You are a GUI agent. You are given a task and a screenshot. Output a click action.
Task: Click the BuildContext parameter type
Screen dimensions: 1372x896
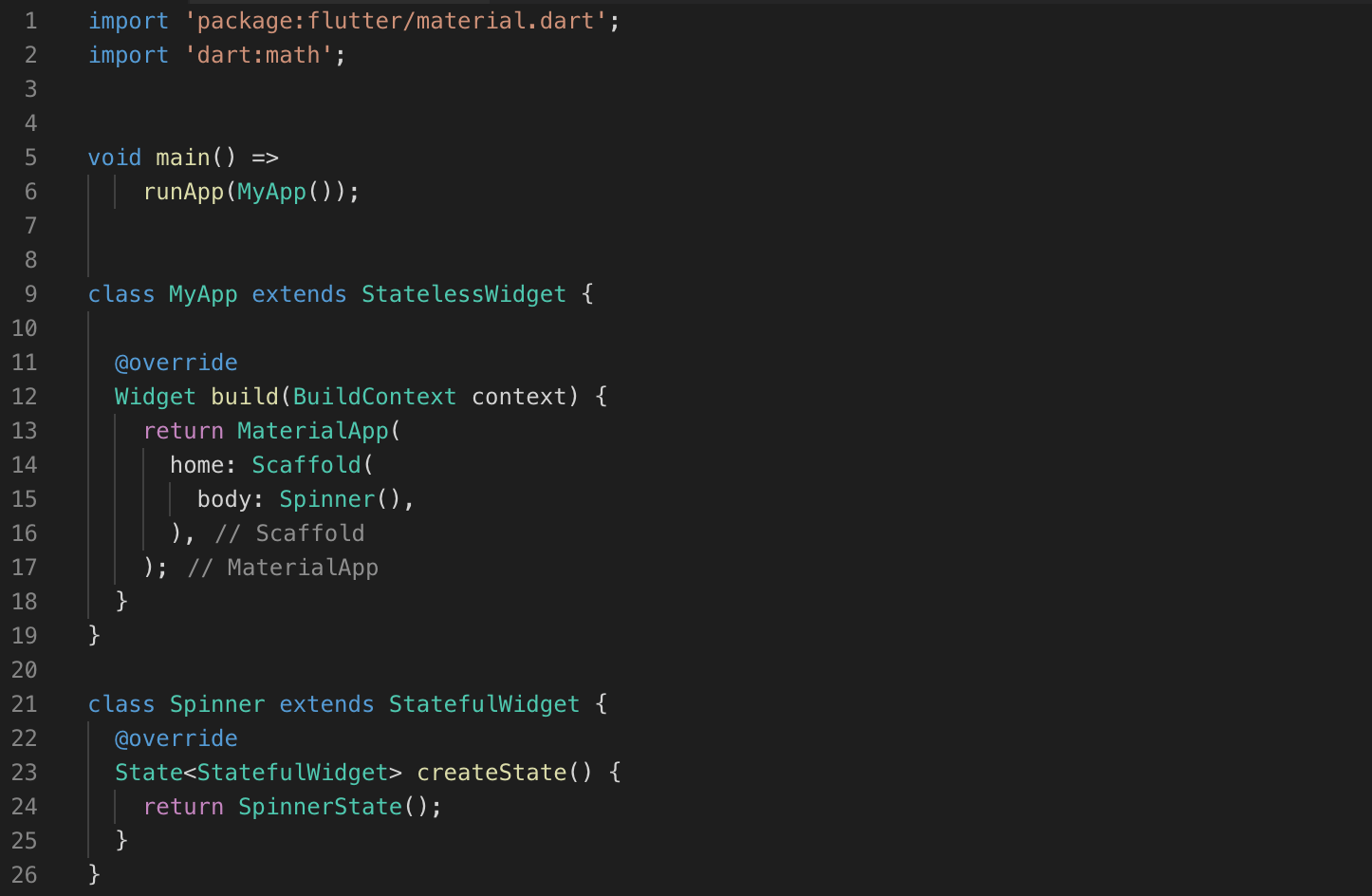pyautogui.click(x=374, y=397)
